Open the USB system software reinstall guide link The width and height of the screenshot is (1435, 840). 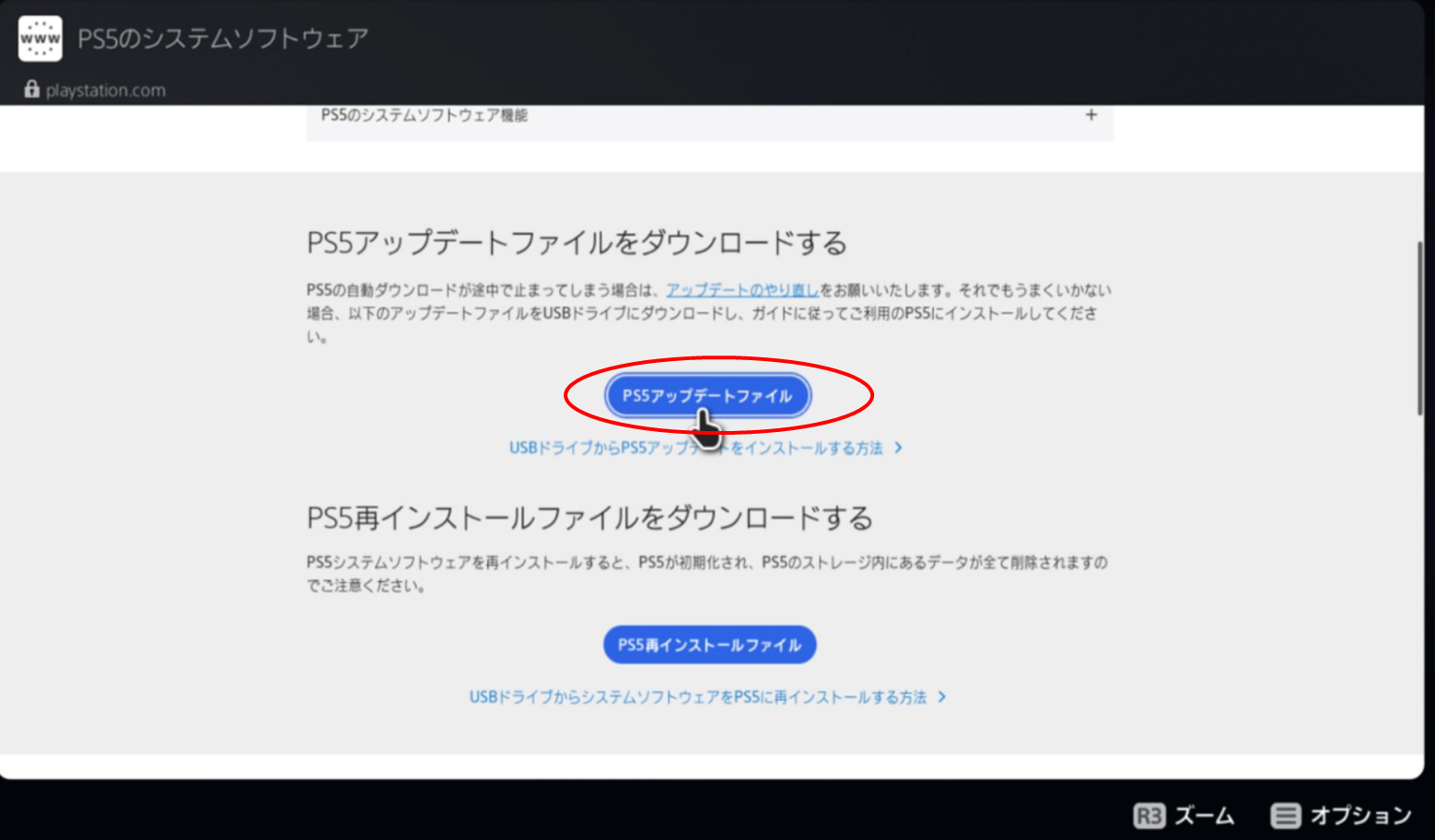click(x=697, y=697)
